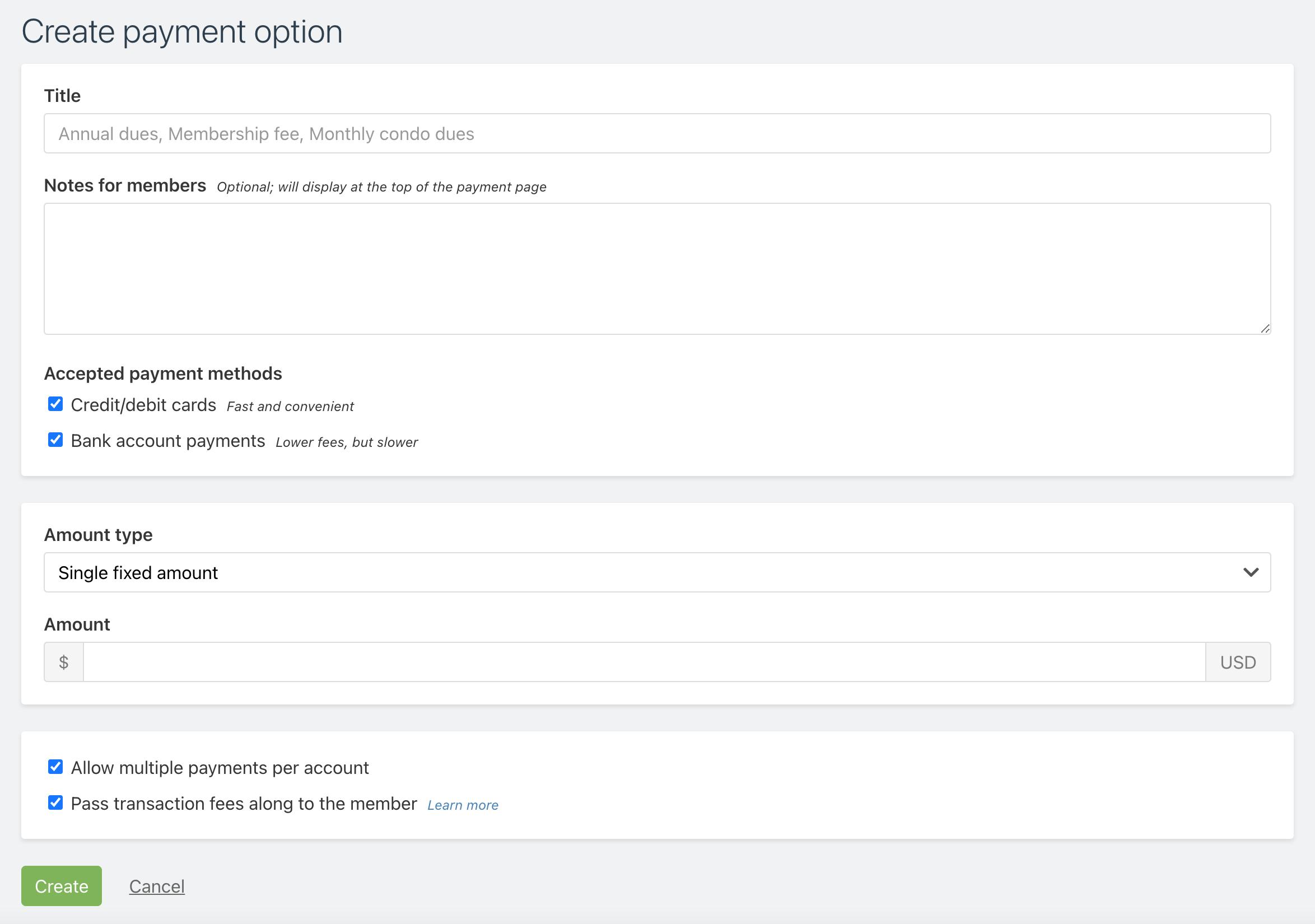
Task: Open the Learn more link
Action: pos(462,804)
